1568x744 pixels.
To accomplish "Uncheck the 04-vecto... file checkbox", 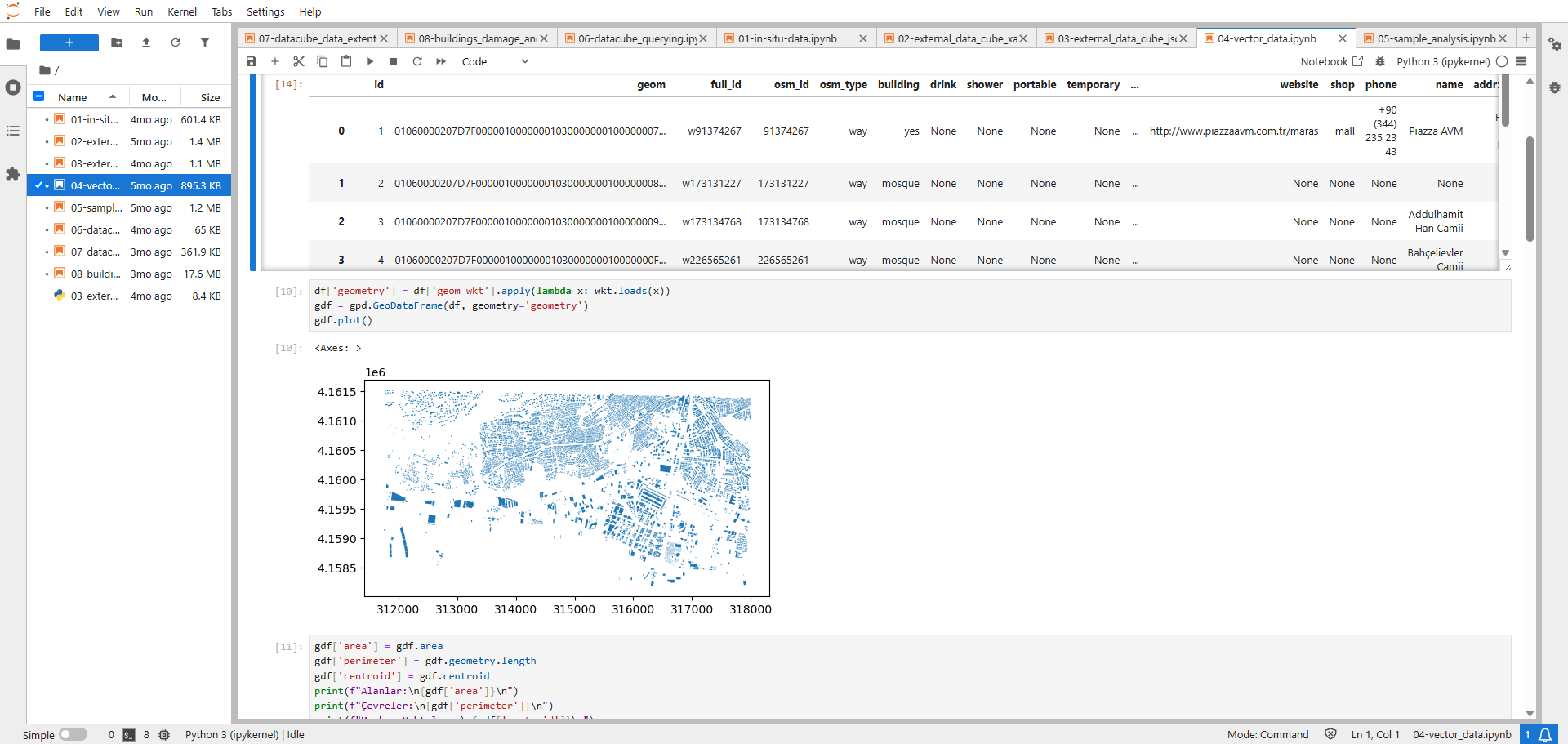I will (38, 185).
